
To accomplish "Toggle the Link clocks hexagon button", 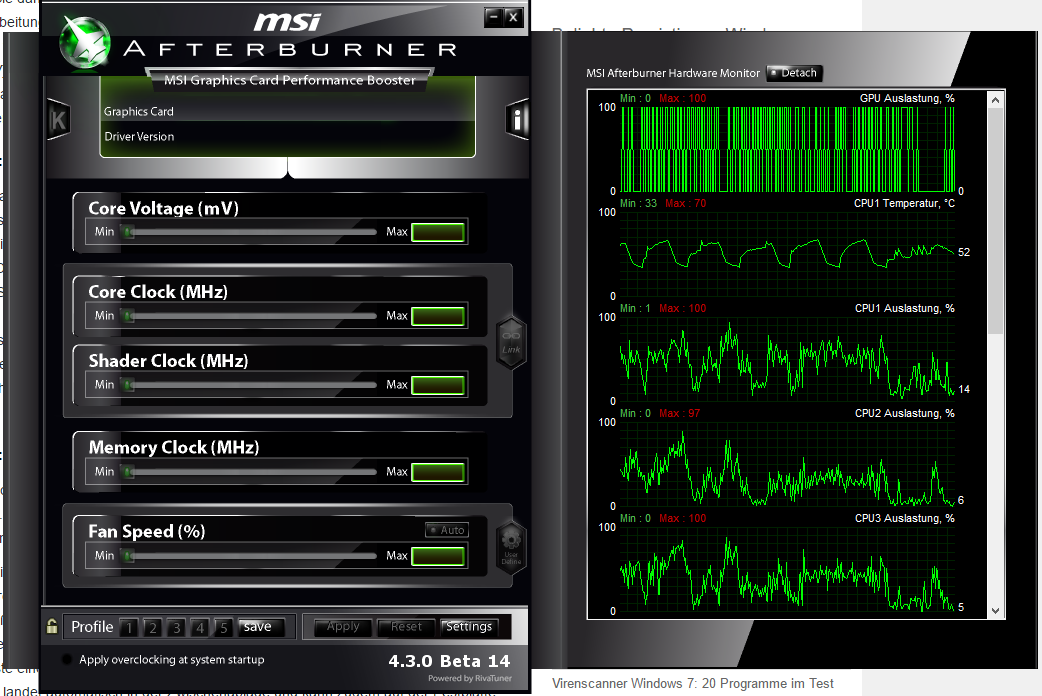I will (511, 342).
